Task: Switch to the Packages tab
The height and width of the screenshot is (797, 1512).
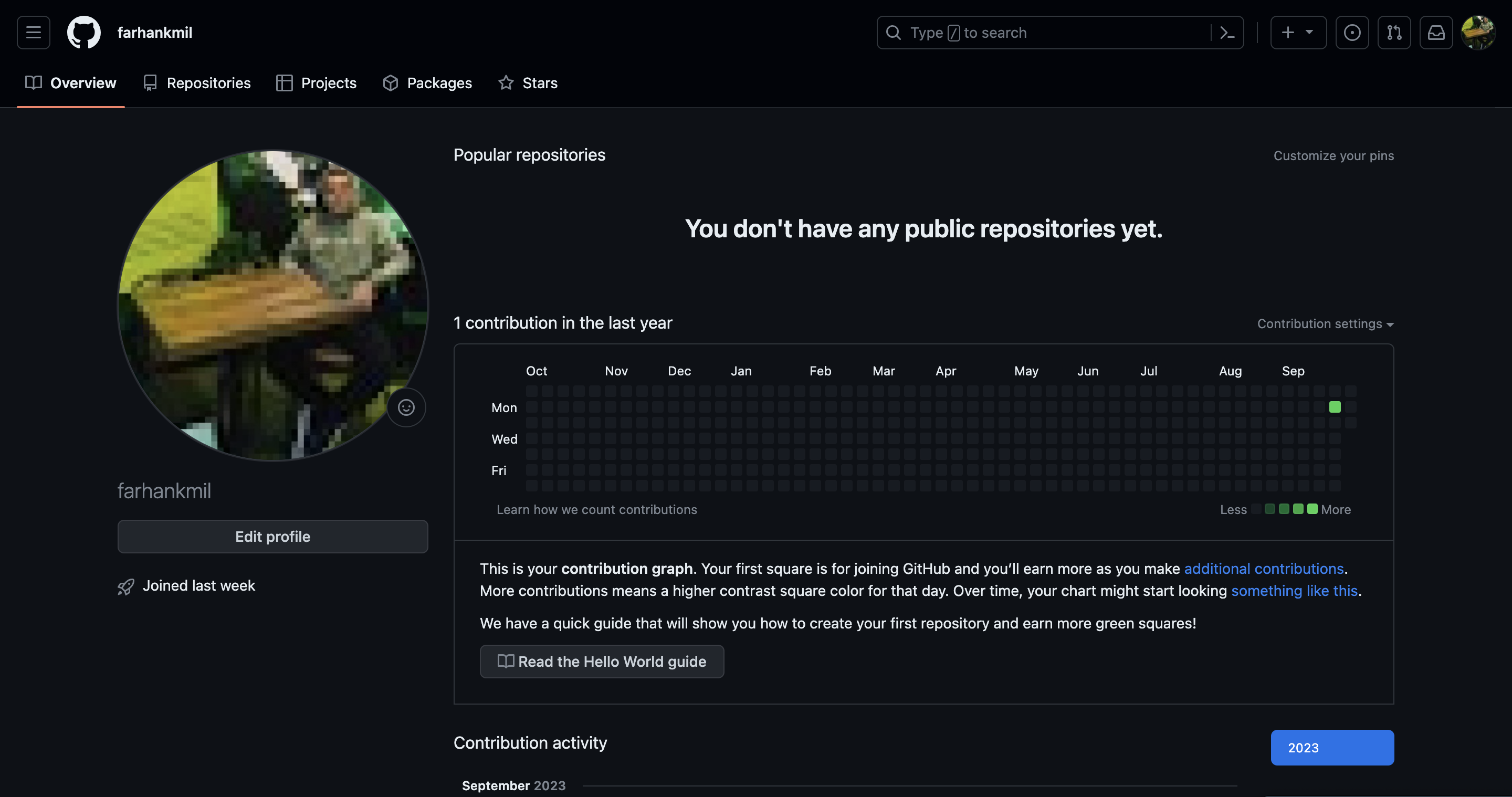Action: point(427,83)
